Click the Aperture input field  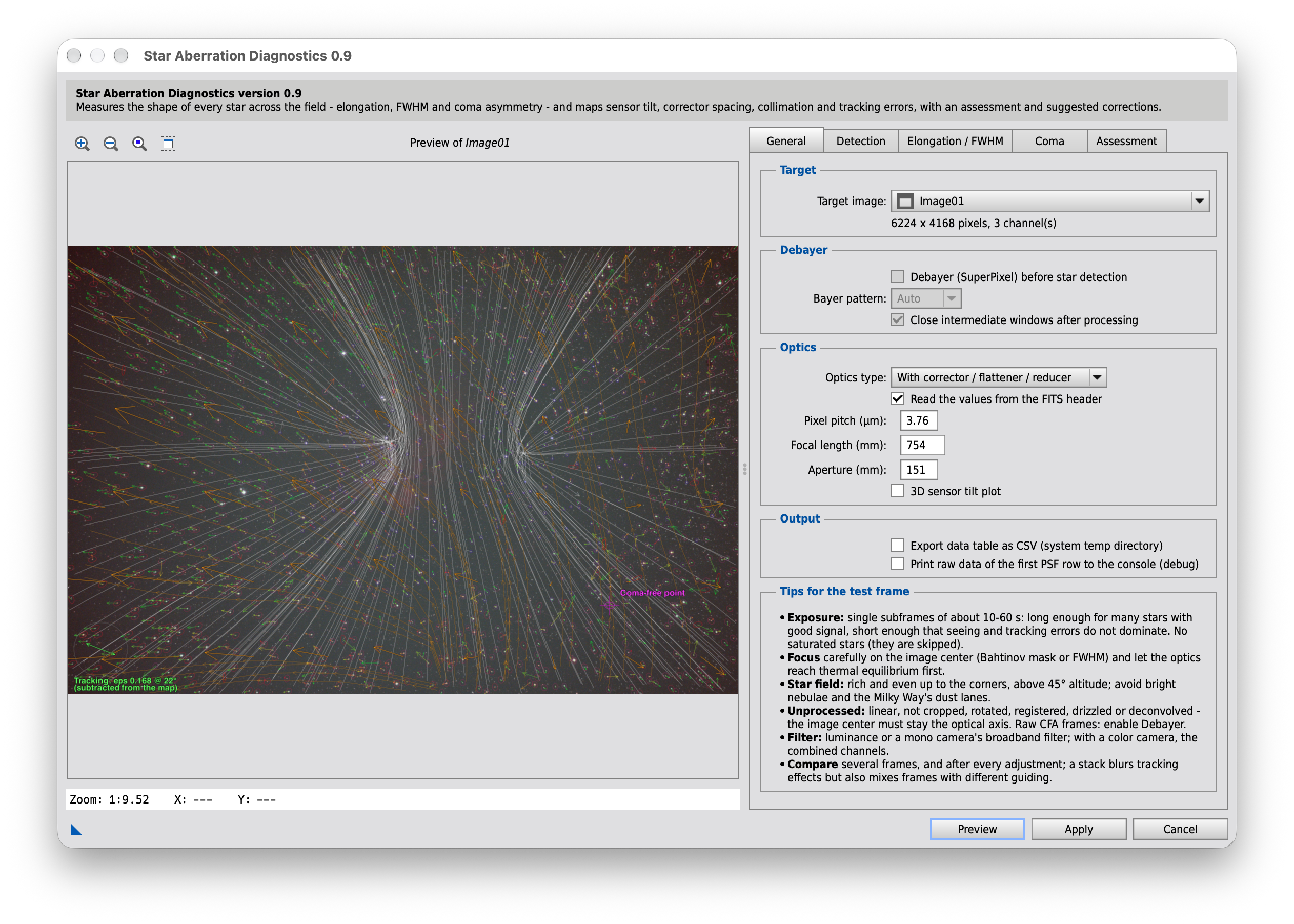919,469
